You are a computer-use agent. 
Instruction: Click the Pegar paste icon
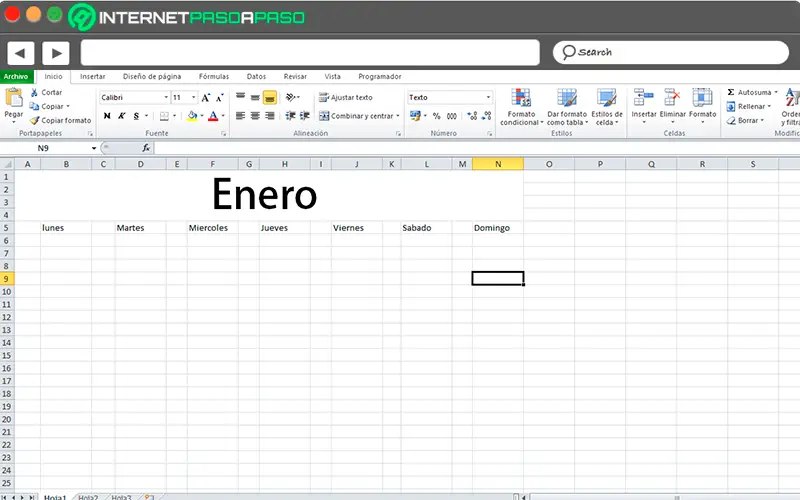(14, 98)
